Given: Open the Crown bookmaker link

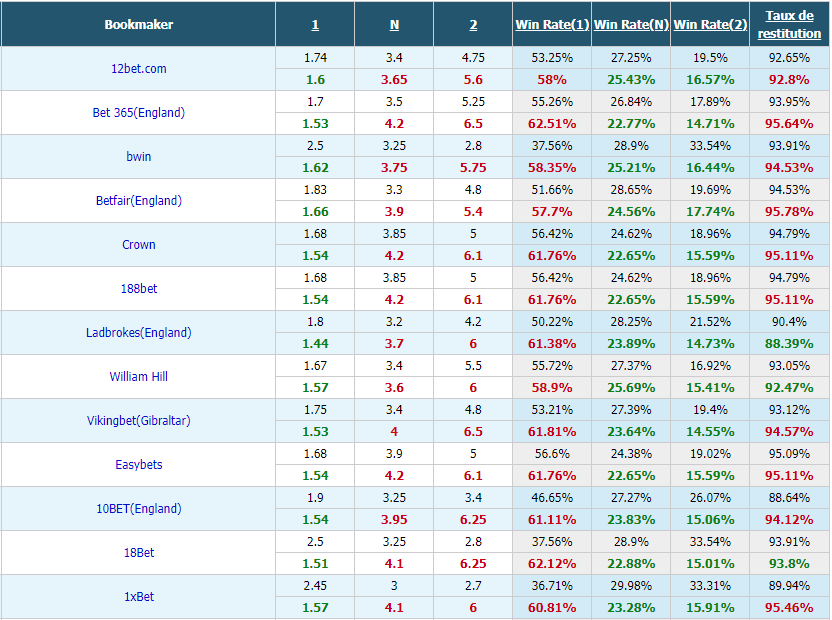Looking at the screenshot, I should coord(138,245).
